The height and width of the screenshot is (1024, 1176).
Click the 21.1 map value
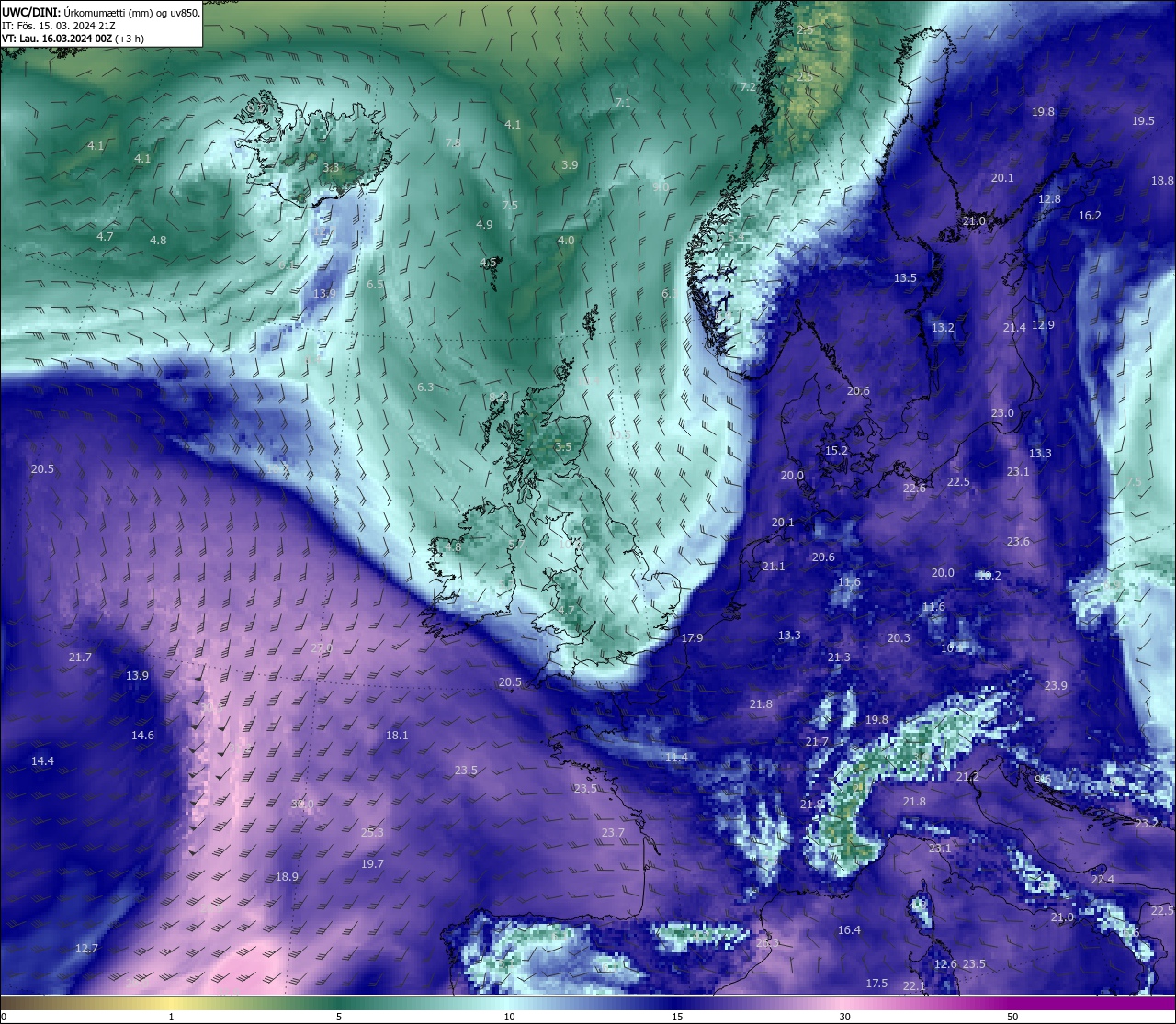point(774,567)
